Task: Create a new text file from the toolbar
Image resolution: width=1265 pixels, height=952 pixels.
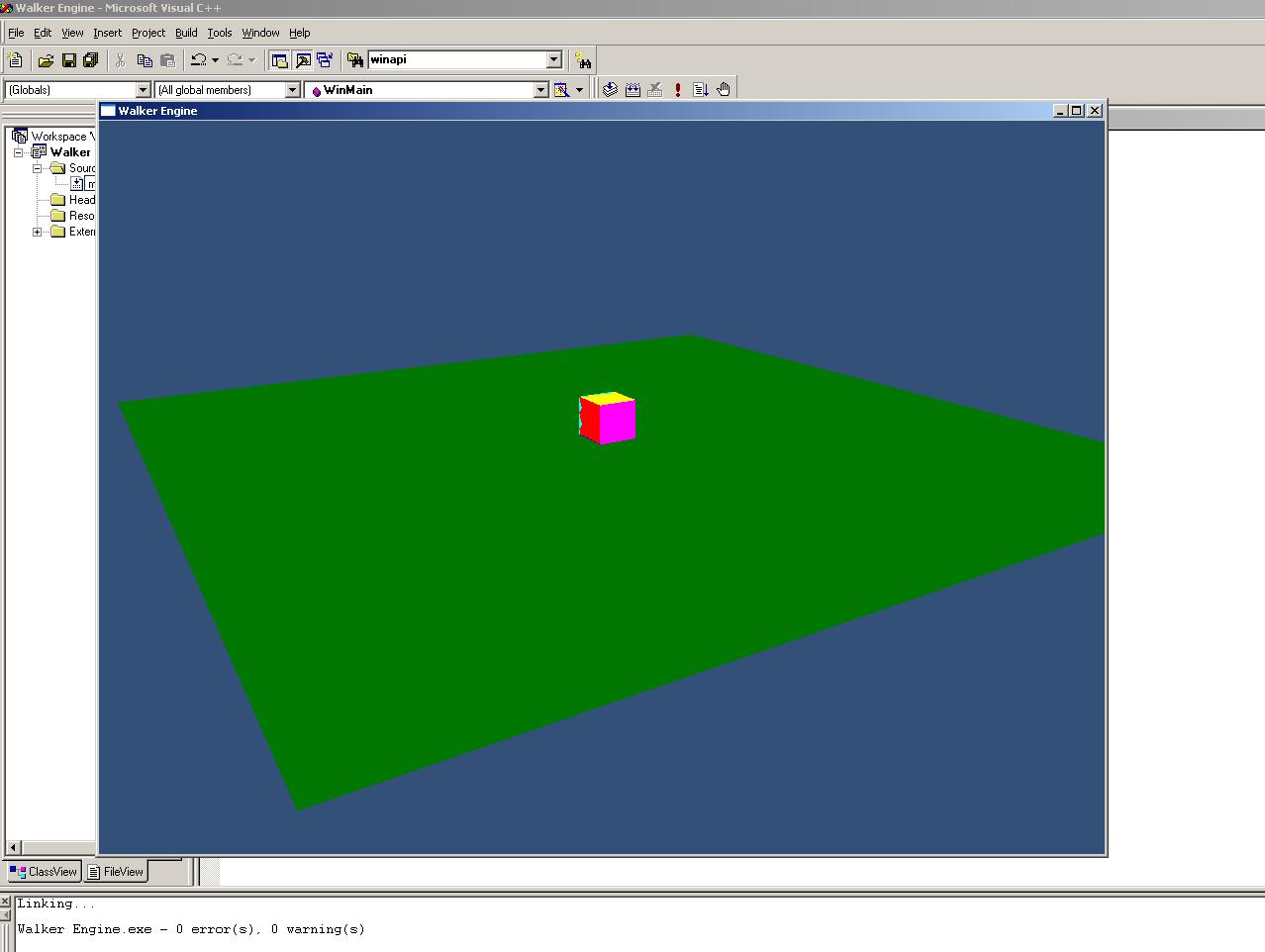Action: point(15,60)
